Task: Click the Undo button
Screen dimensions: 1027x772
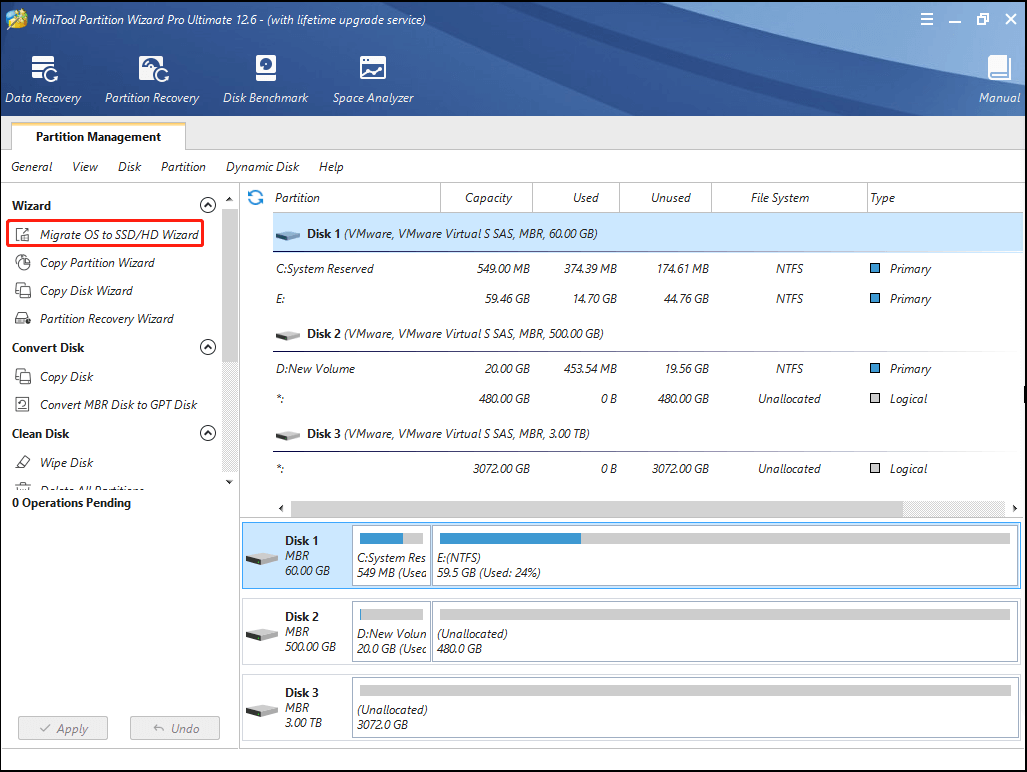Action: [x=175, y=728]
